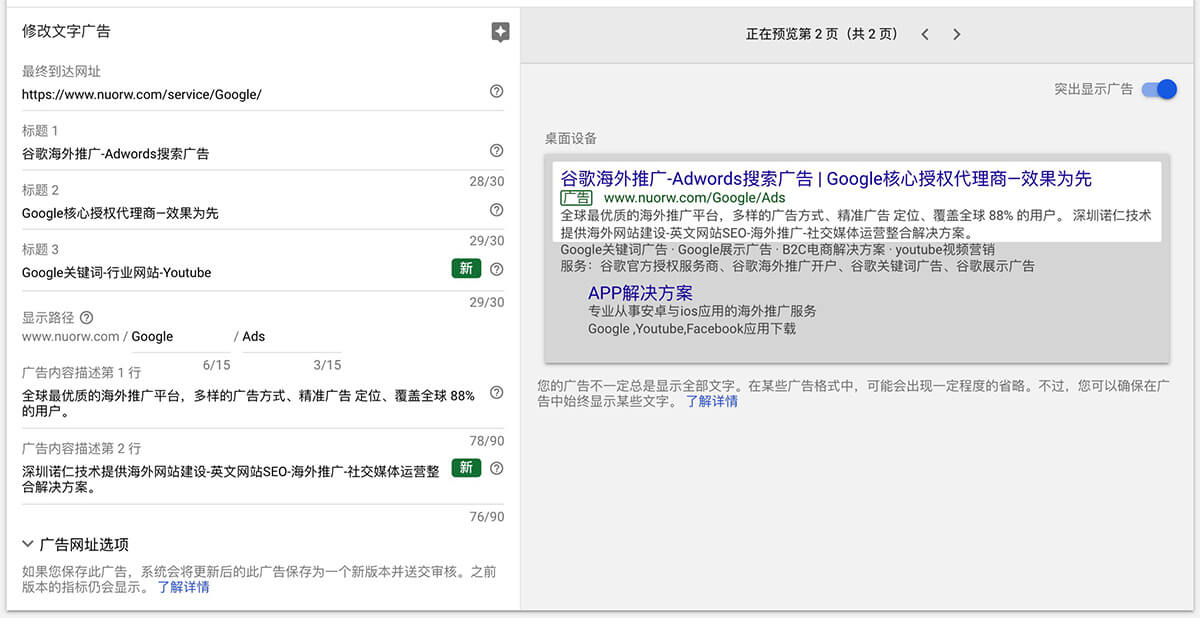Click the 新 badge next to description line 2
The width and height of the screenshot is (1200, 618).
tap(466, 467)
